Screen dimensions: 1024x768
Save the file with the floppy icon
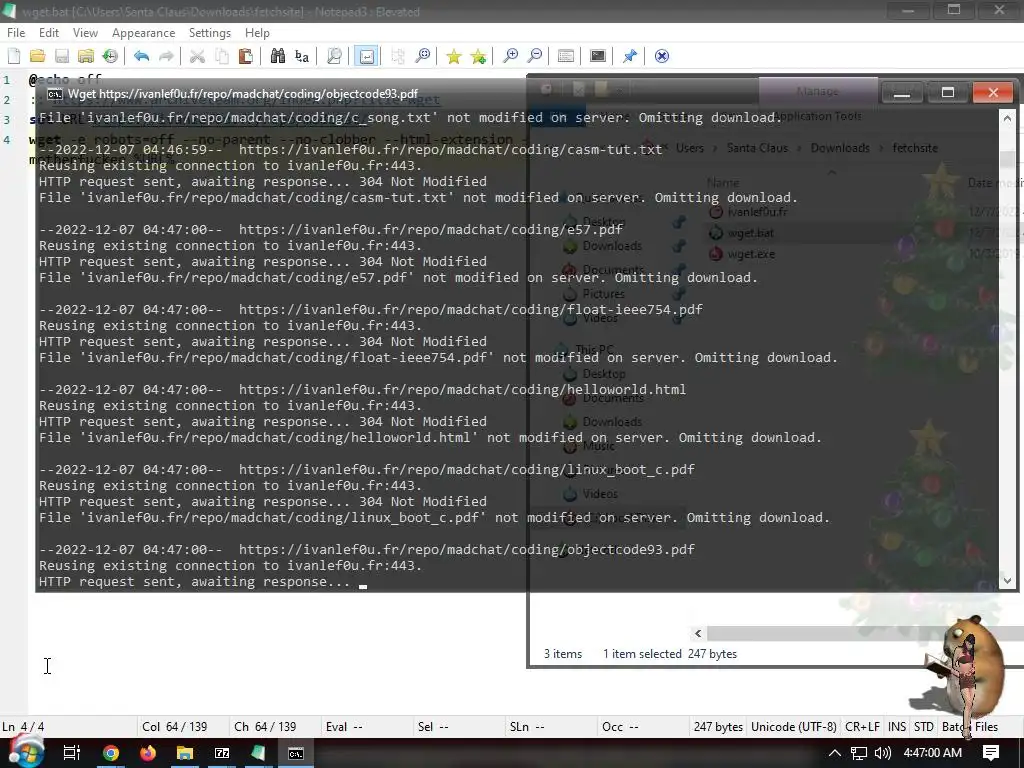click(61, 56)
